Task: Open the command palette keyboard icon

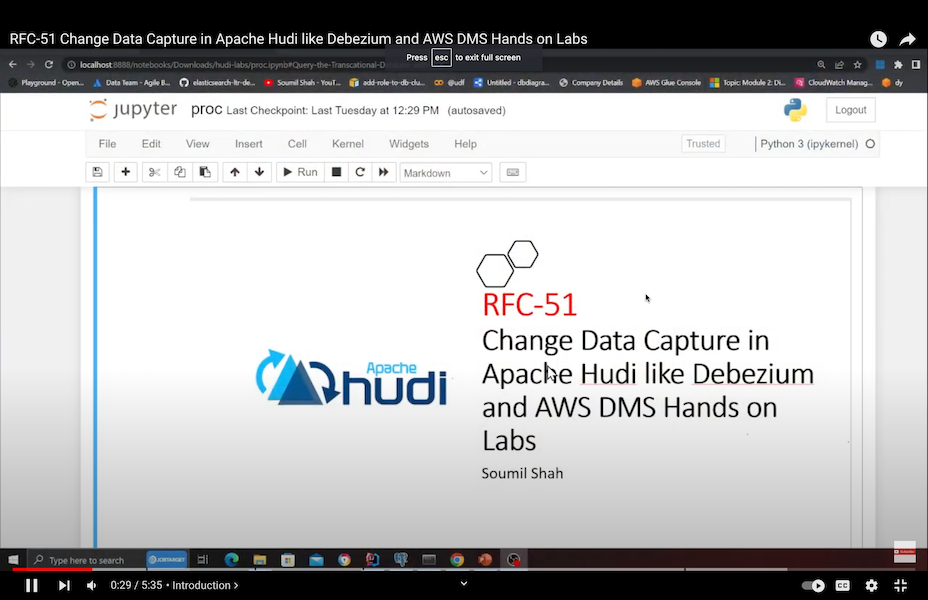Action: point(513,172)
